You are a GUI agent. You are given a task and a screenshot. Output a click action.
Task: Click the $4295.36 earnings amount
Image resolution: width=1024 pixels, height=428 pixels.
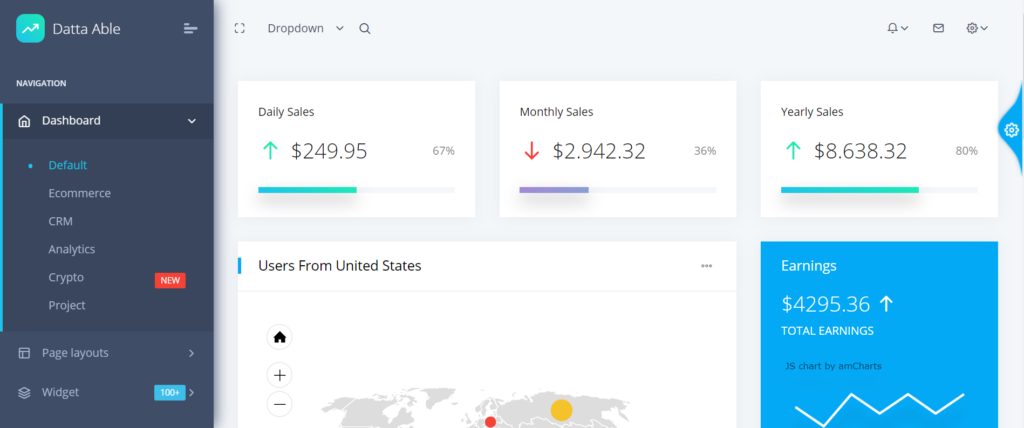(825, 305)
